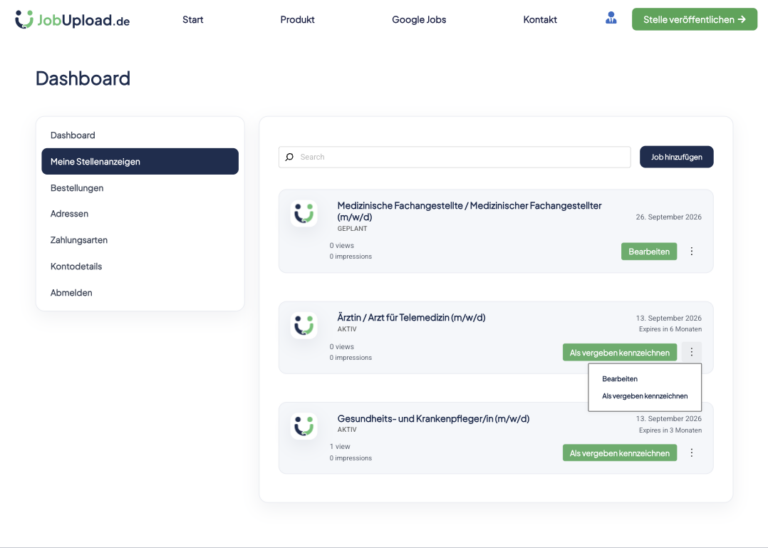768x548 pixels.
Task: Open the user account icon in header
Action: click(x=611, y=19)
